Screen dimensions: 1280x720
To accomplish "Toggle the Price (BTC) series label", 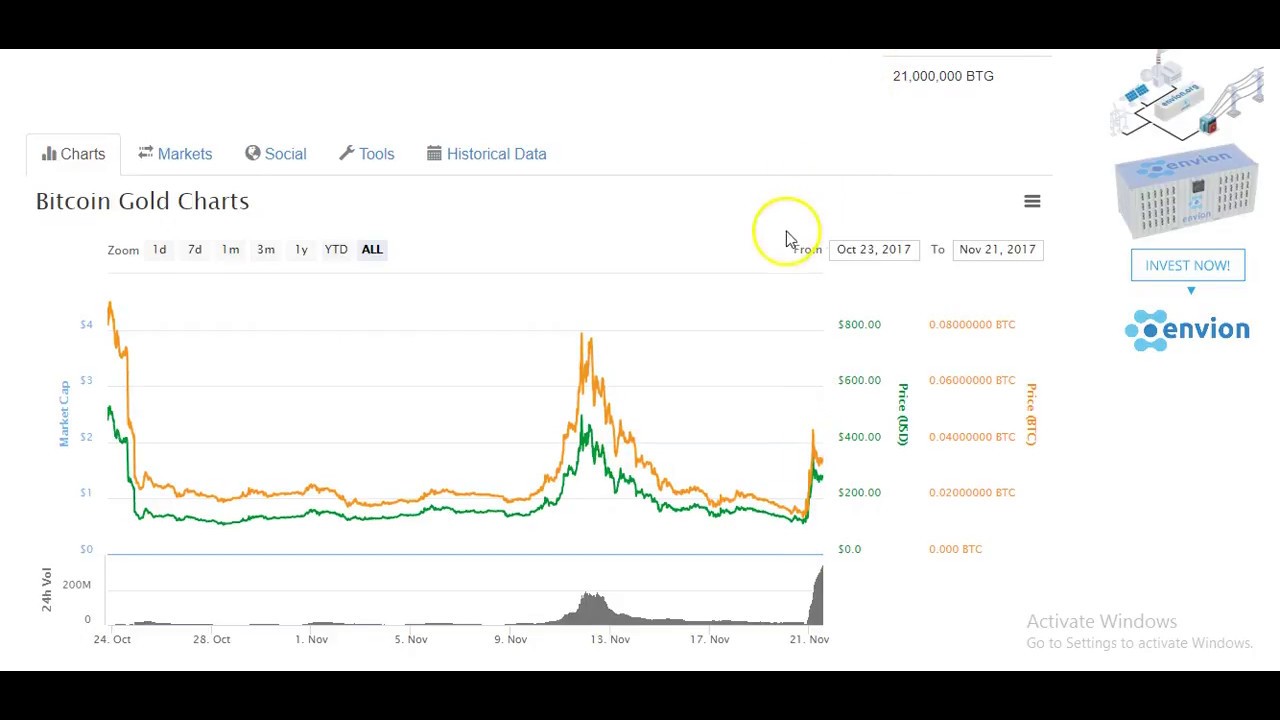I will coord(1031,414).
